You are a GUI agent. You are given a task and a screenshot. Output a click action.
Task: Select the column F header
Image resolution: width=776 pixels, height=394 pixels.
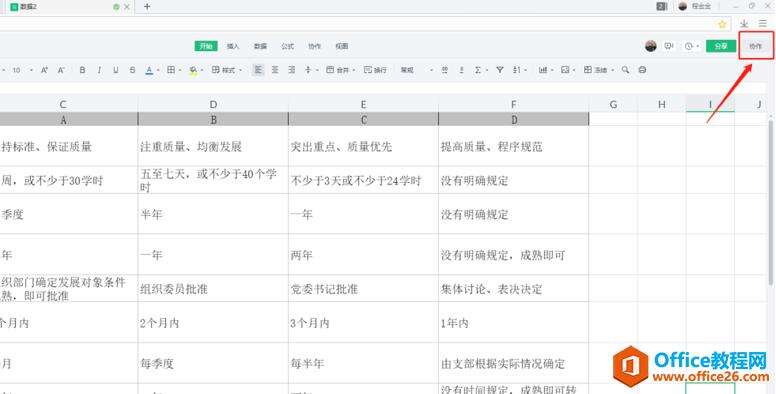514,104
